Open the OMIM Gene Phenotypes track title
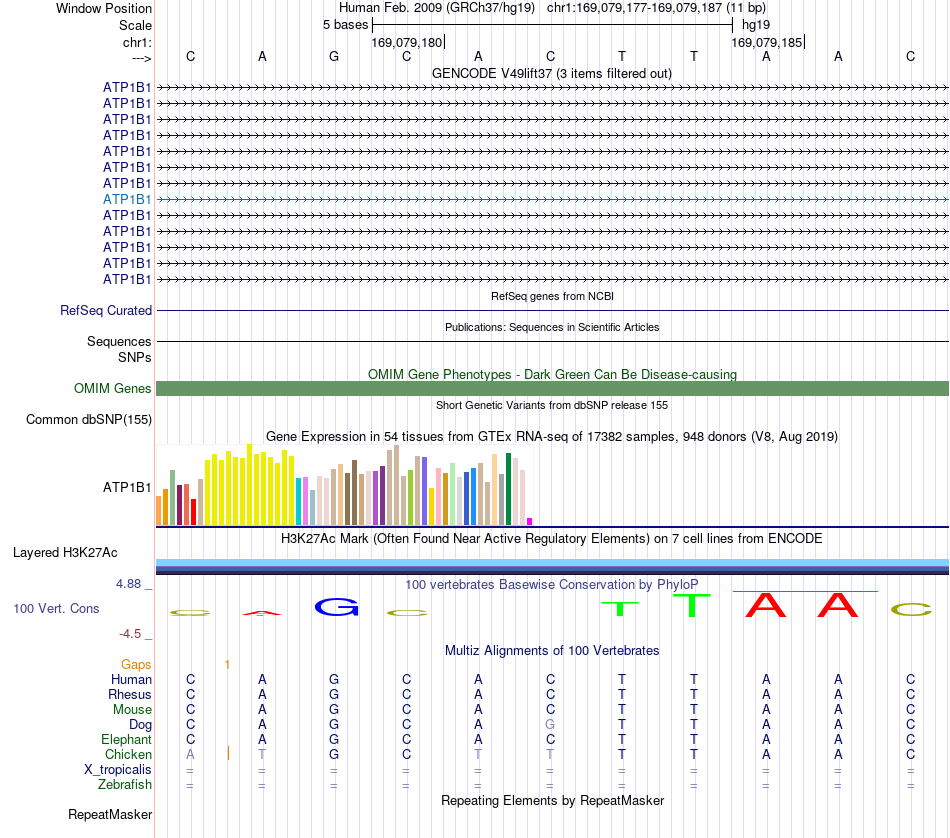Image resolution: width=950 pixels, height=838 pixels. click(552, 374)
